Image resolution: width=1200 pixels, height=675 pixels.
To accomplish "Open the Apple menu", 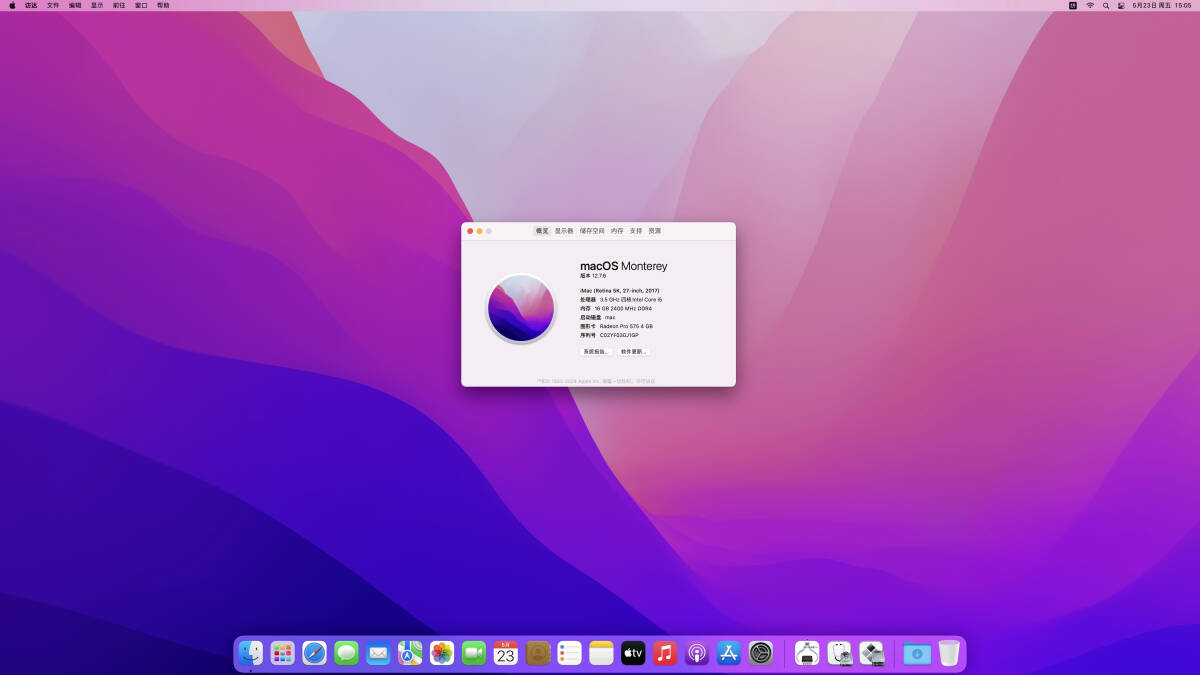I will (12, 5).
